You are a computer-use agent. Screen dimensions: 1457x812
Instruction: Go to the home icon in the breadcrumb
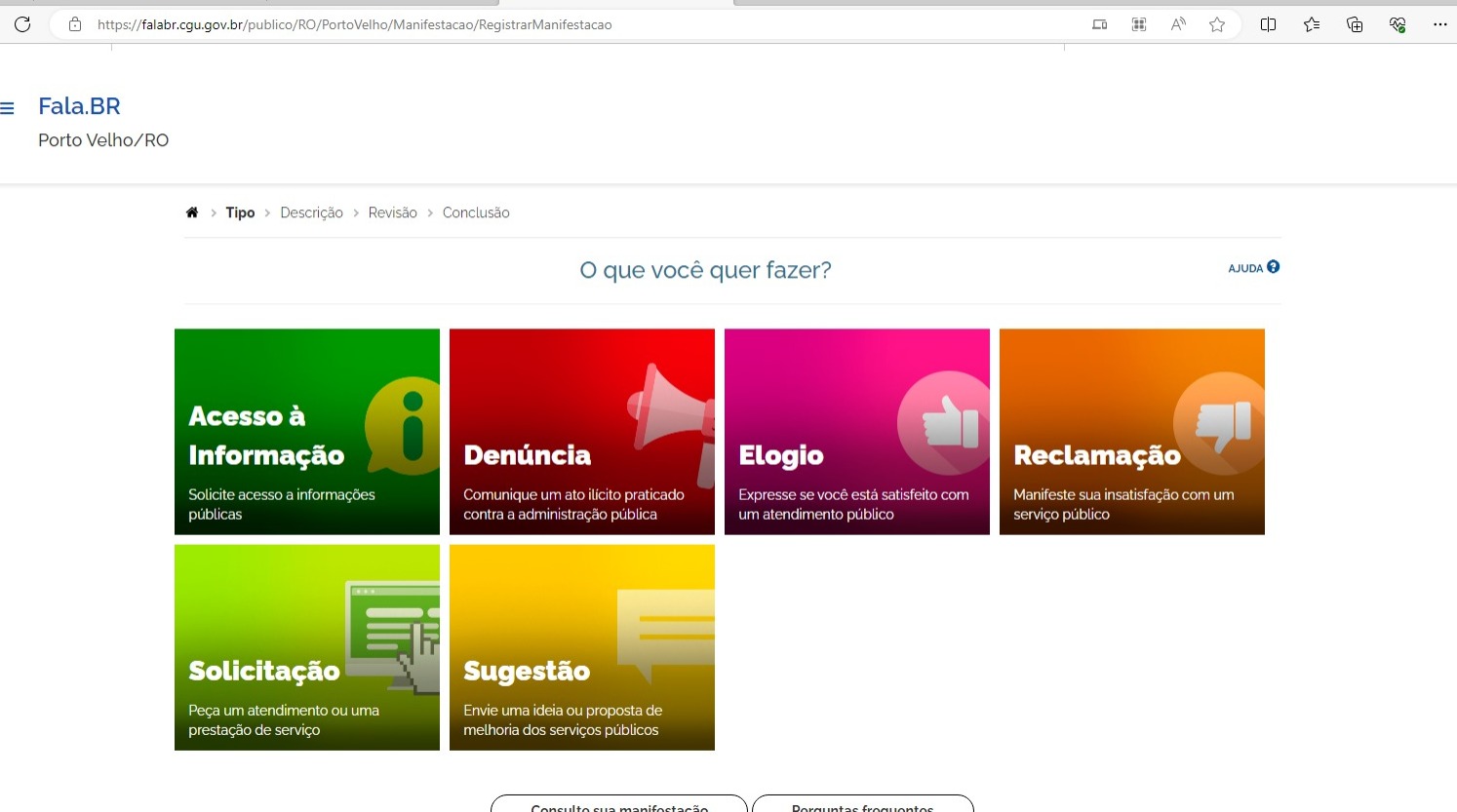(x=192, y=213)
